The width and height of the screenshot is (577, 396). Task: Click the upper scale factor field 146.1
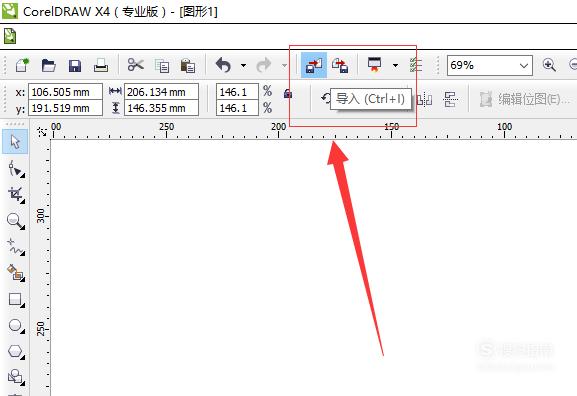(237, 92)
